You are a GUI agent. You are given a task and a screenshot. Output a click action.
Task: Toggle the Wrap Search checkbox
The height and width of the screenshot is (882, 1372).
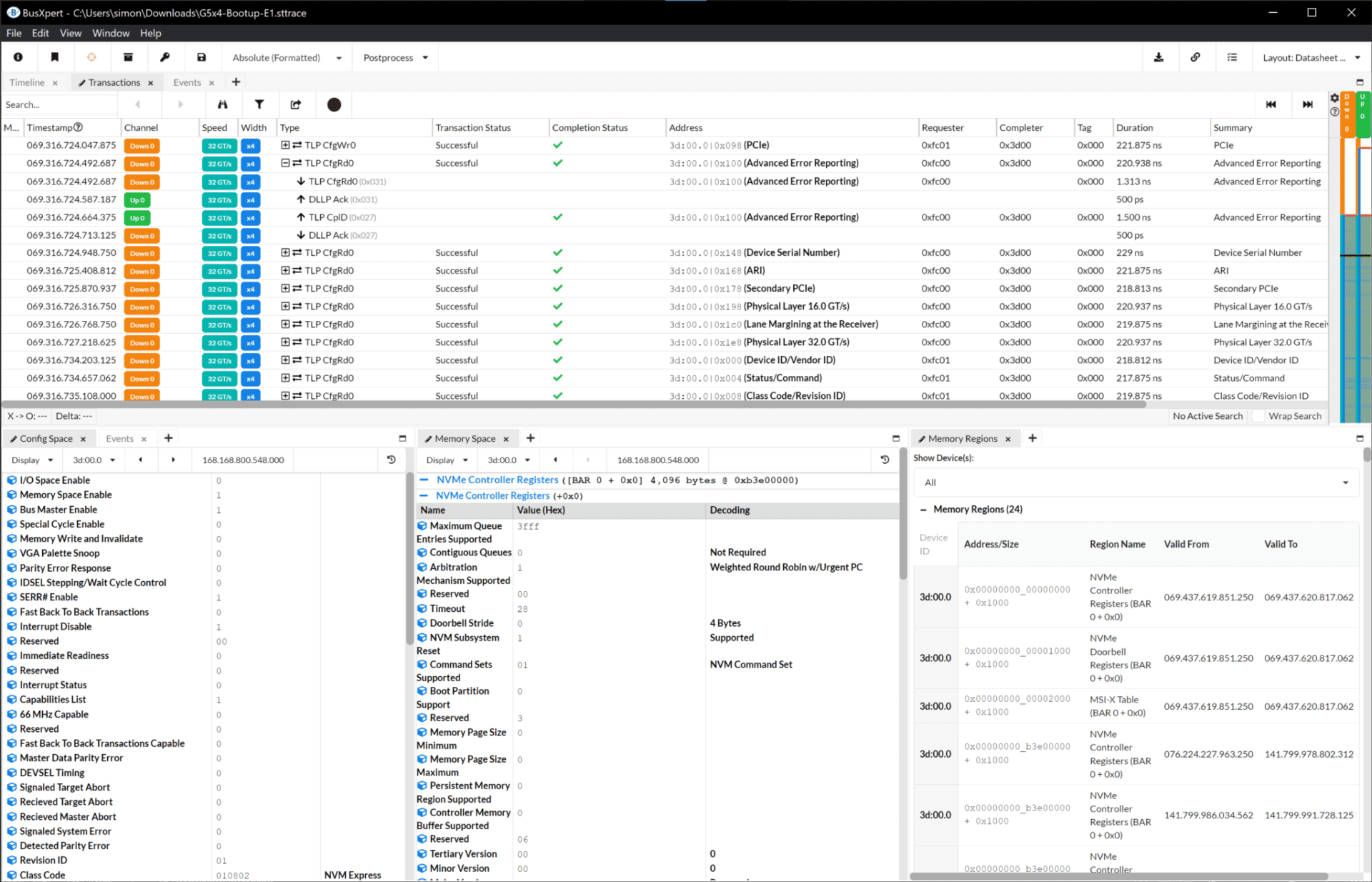(1260, 416)
